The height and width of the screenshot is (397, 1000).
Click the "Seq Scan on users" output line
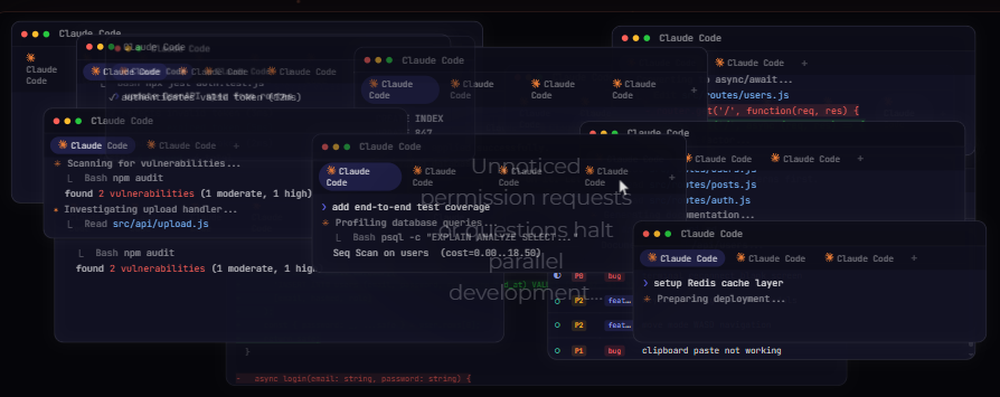point(437,253)
